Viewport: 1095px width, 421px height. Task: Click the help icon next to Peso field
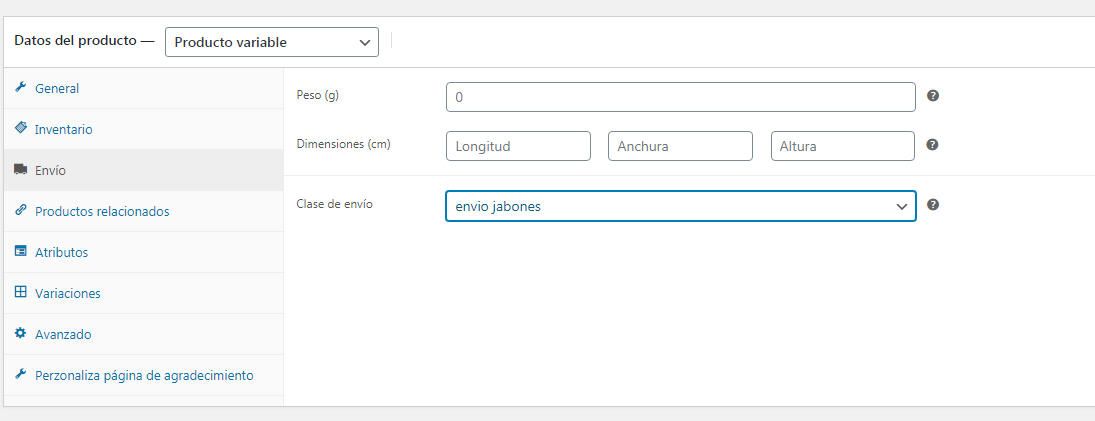932,96
